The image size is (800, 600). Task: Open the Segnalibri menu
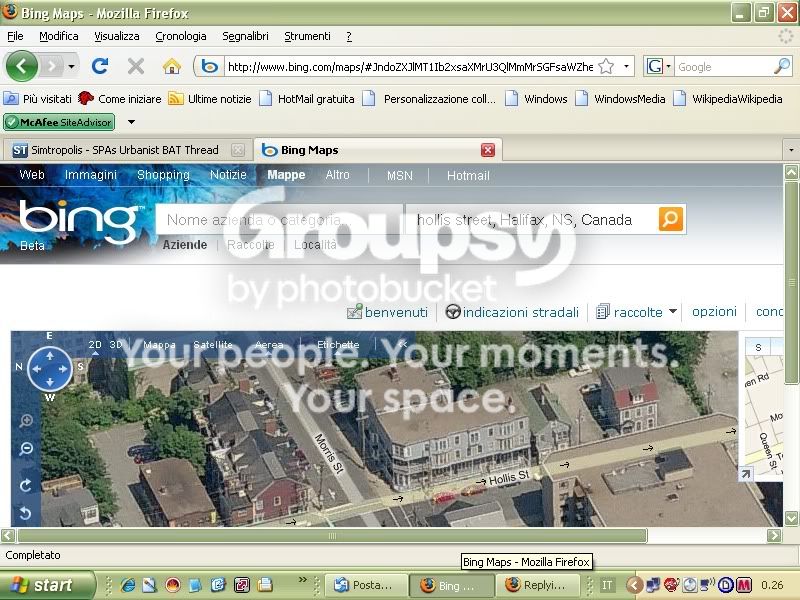tap(245, 36)
